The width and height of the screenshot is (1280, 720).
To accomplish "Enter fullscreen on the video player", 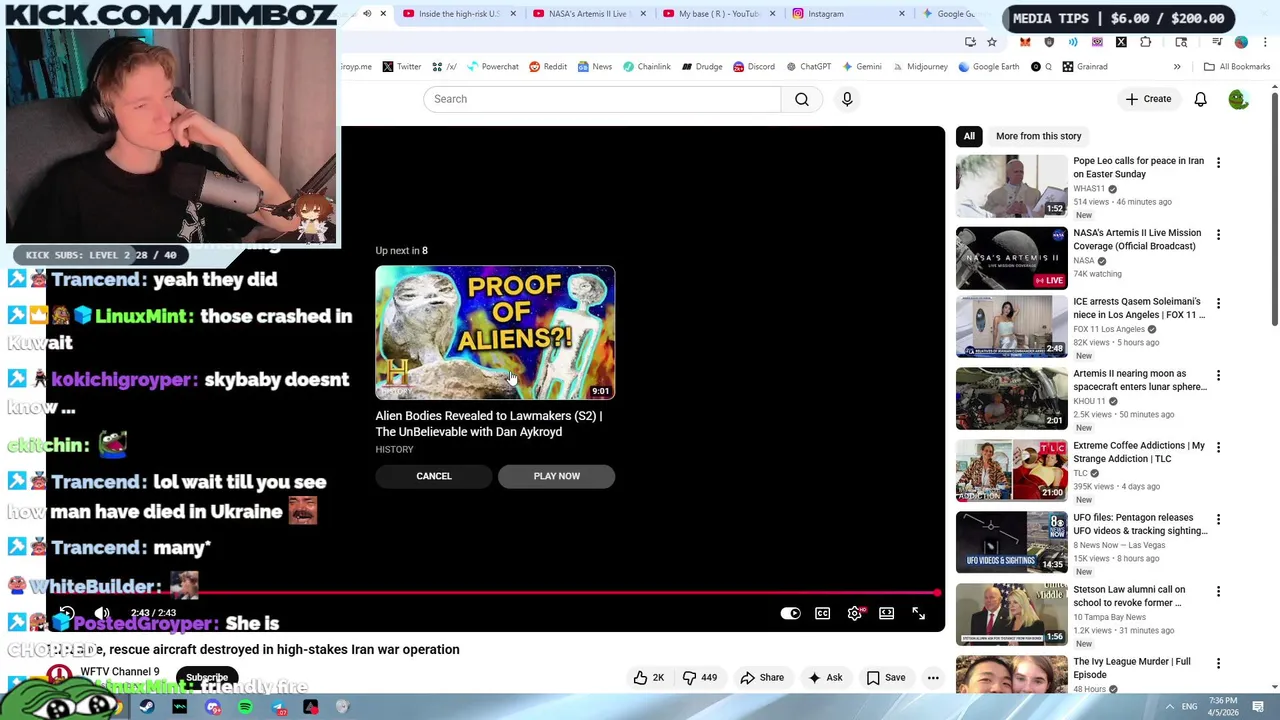I will tap(918, 613).
